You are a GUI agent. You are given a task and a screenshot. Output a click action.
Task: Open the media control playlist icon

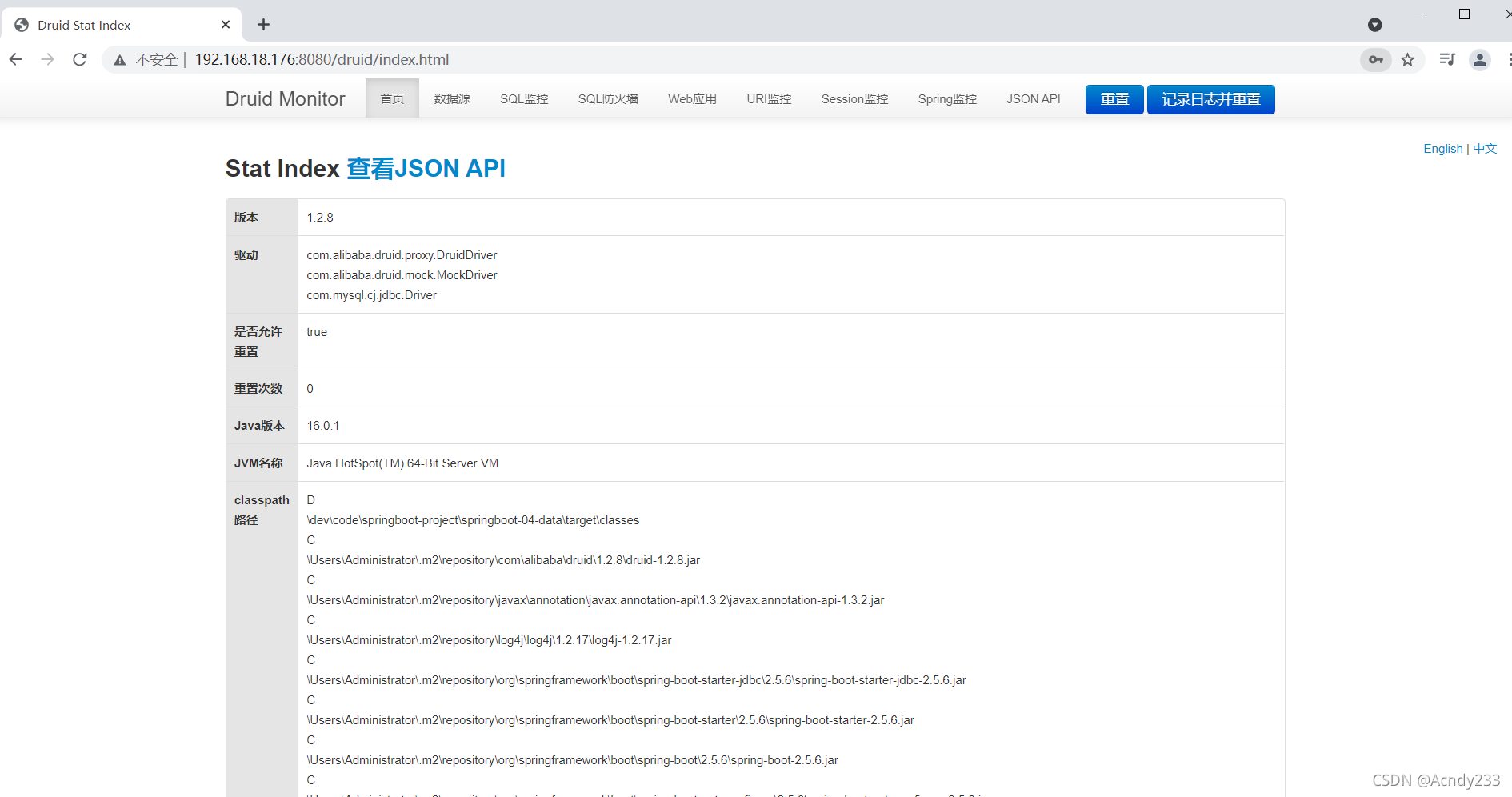[1446, 59]
